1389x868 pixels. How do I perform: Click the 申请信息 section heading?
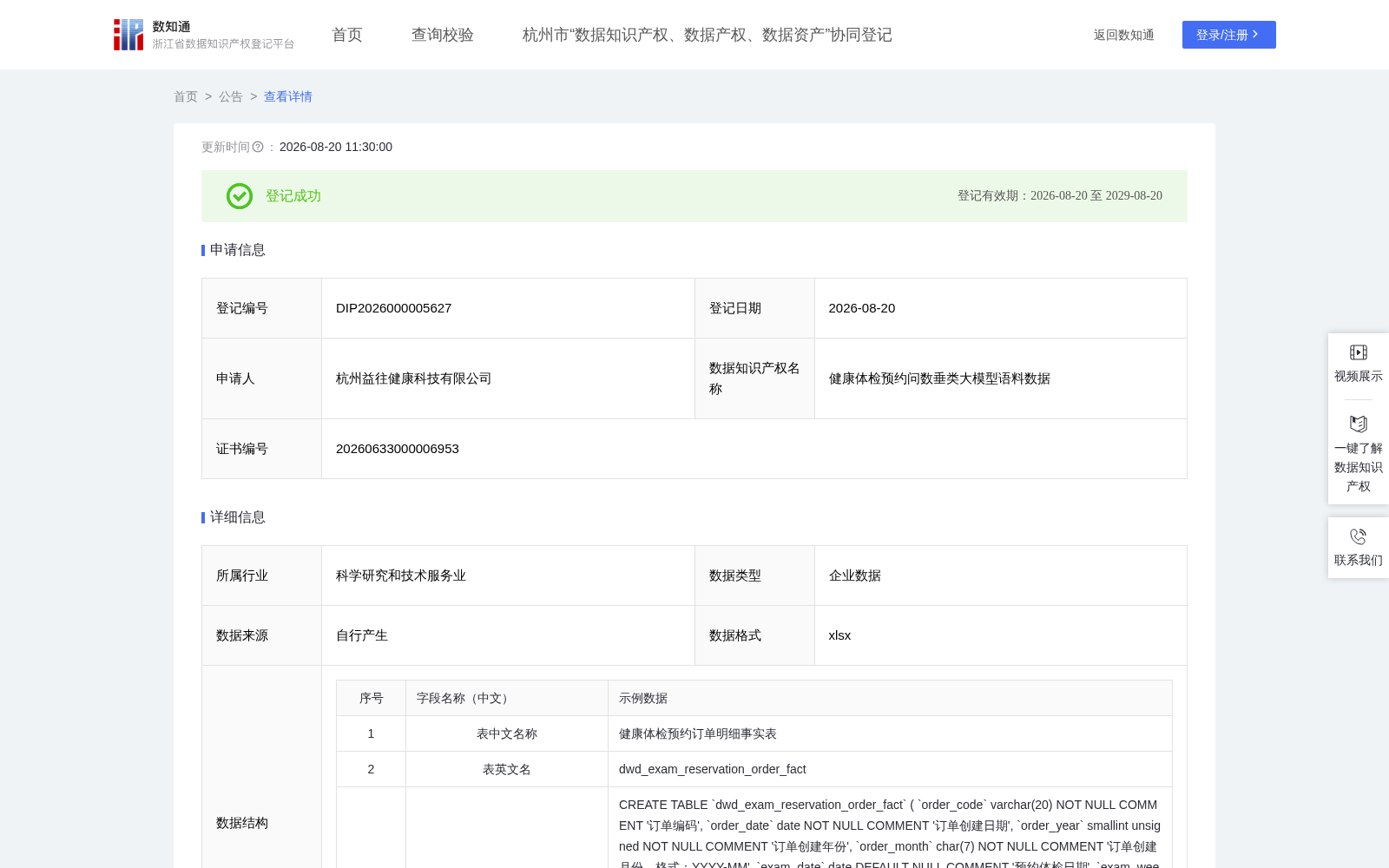237,250
